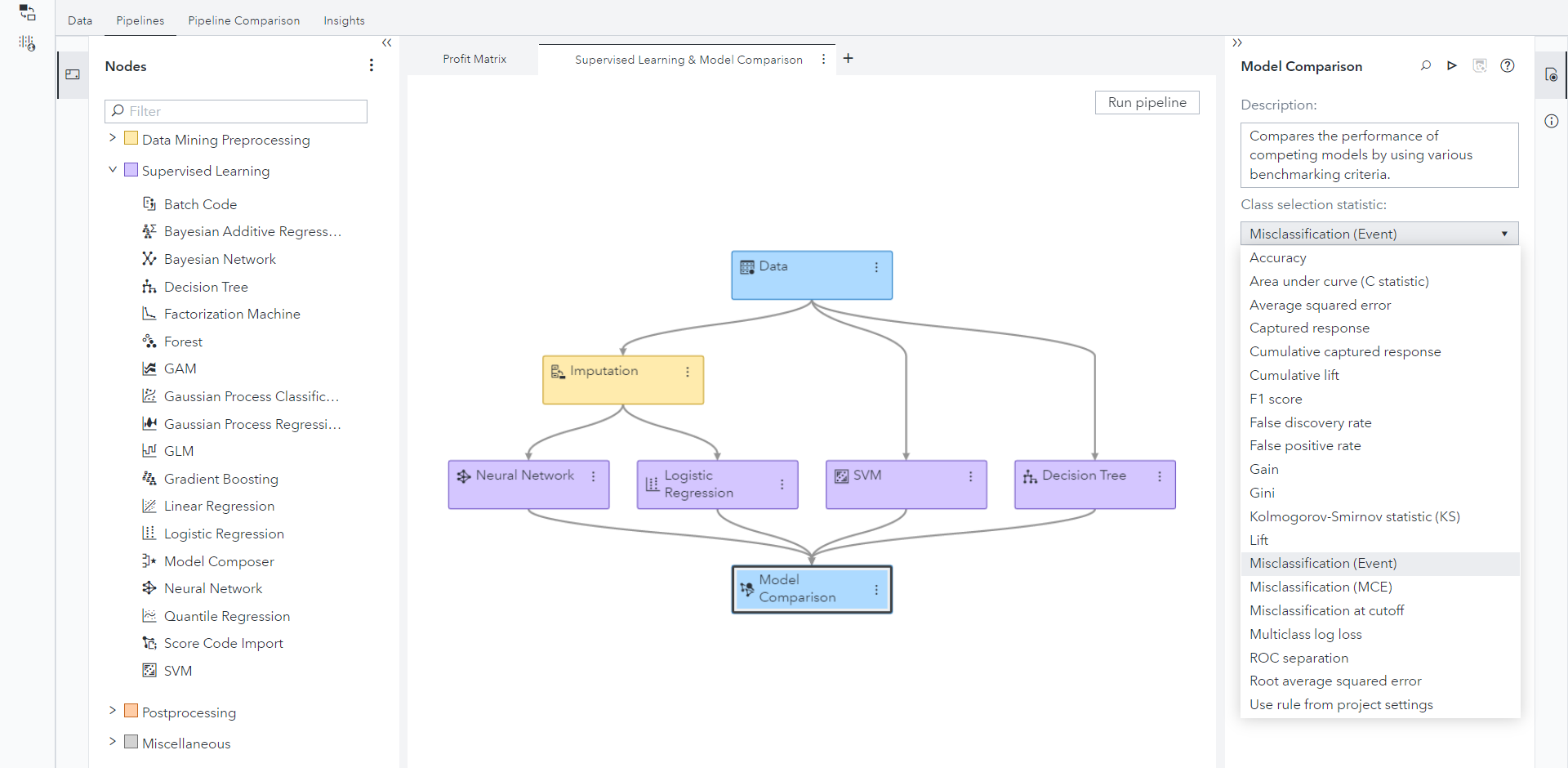Add a new pipeline with the plus button
Viewport: 1568px width, 768px height.
click(x=849, y=58)
